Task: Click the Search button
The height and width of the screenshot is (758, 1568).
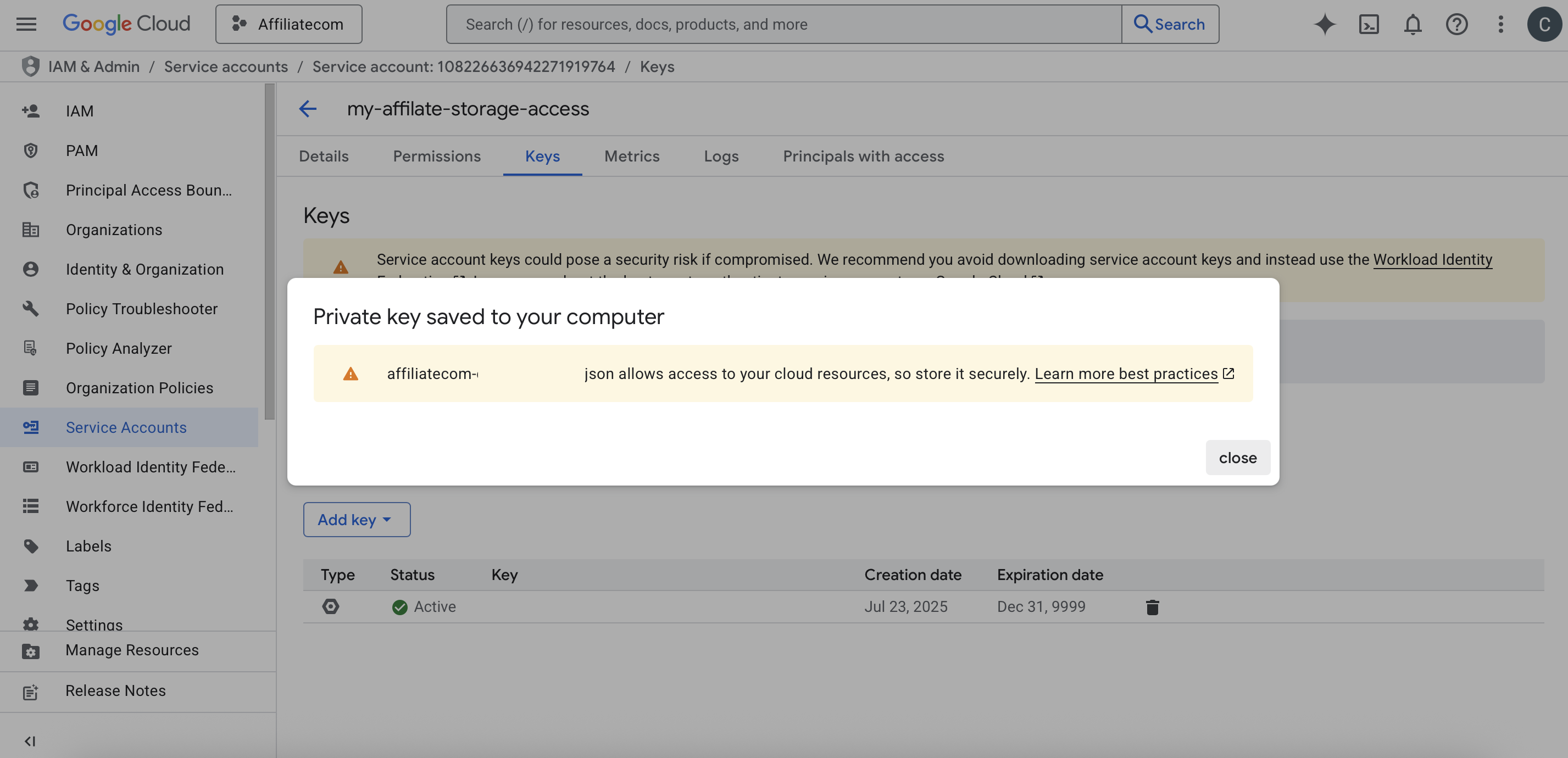Action: pyautogui.click(x=1170, y=24)
